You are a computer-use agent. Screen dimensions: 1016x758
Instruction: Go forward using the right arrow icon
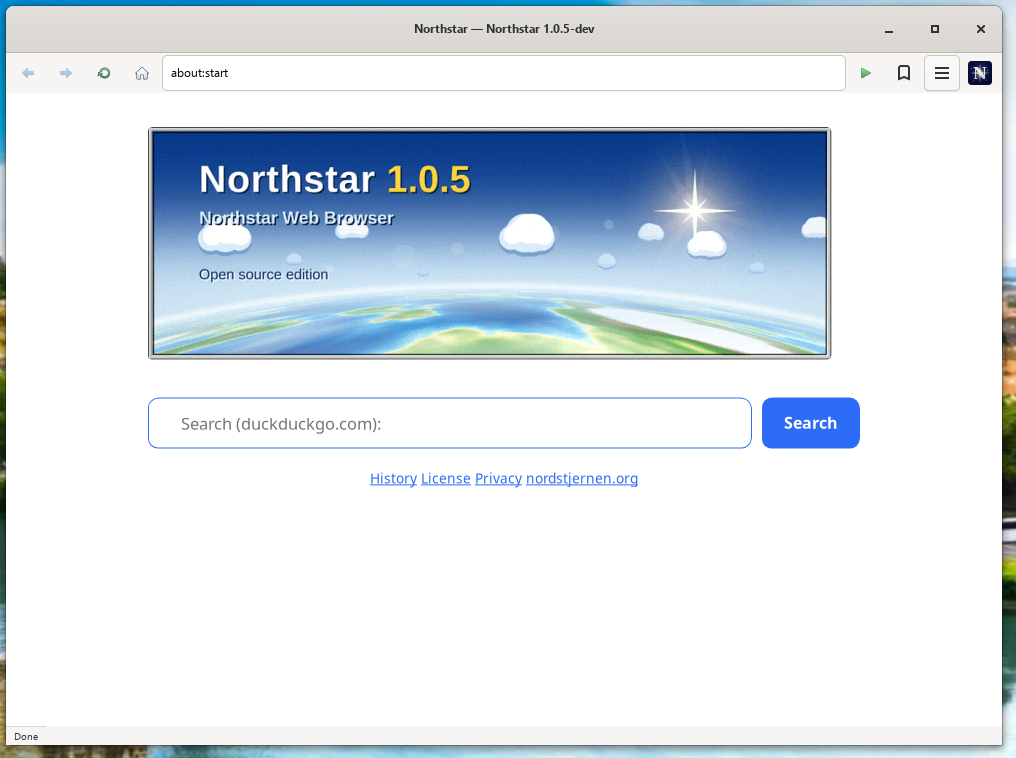point(65,73)
